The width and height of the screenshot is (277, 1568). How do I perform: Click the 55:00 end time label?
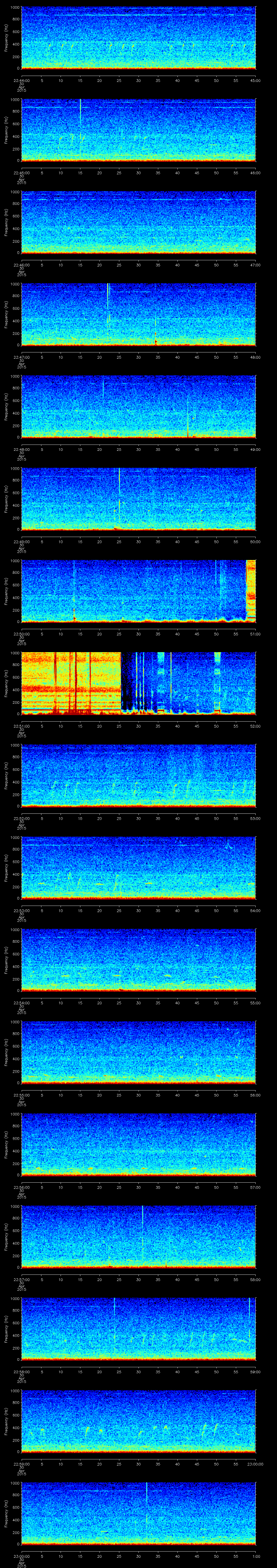(256, 1003)
